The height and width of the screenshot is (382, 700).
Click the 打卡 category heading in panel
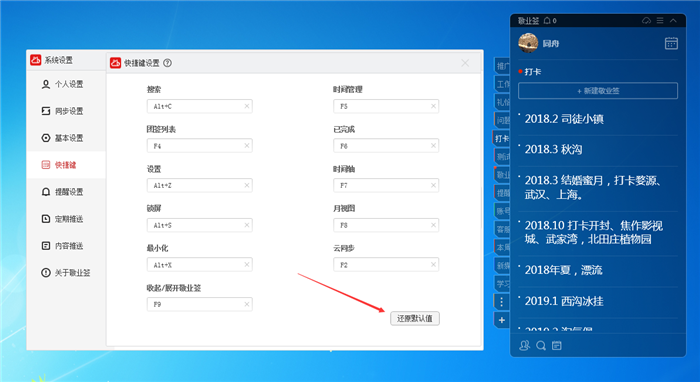(533, 71)
